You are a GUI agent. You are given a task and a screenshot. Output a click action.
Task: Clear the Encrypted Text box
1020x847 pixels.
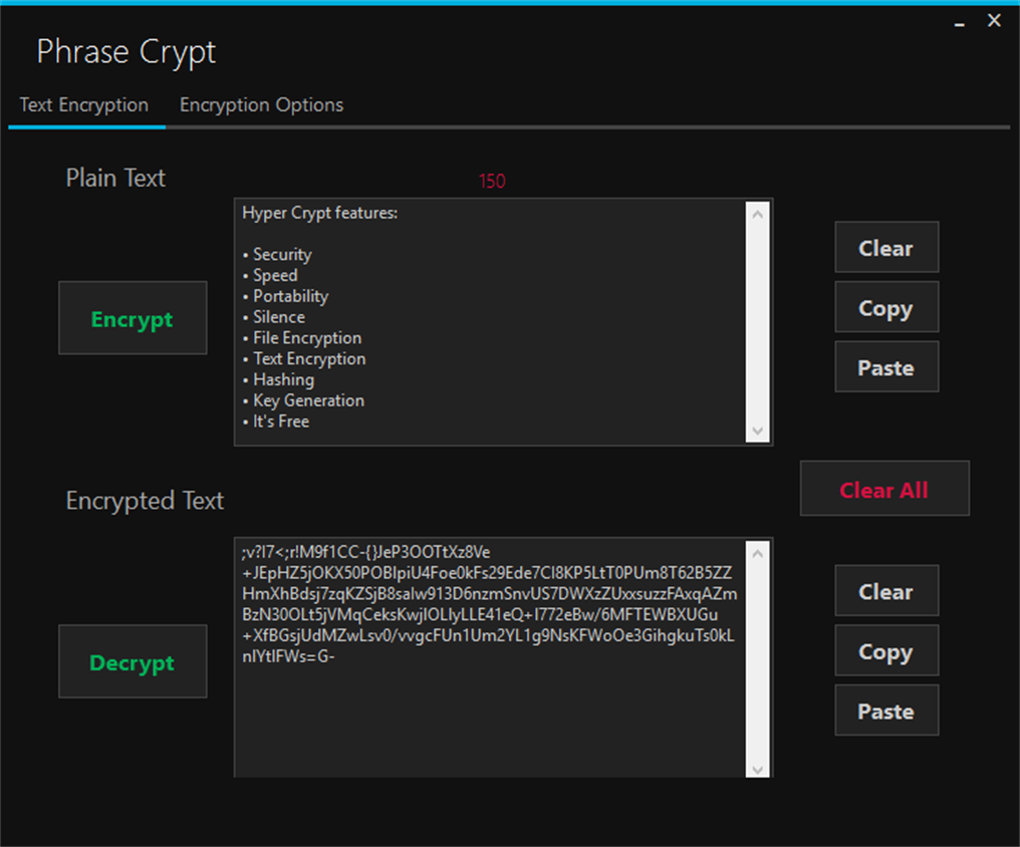887,591
